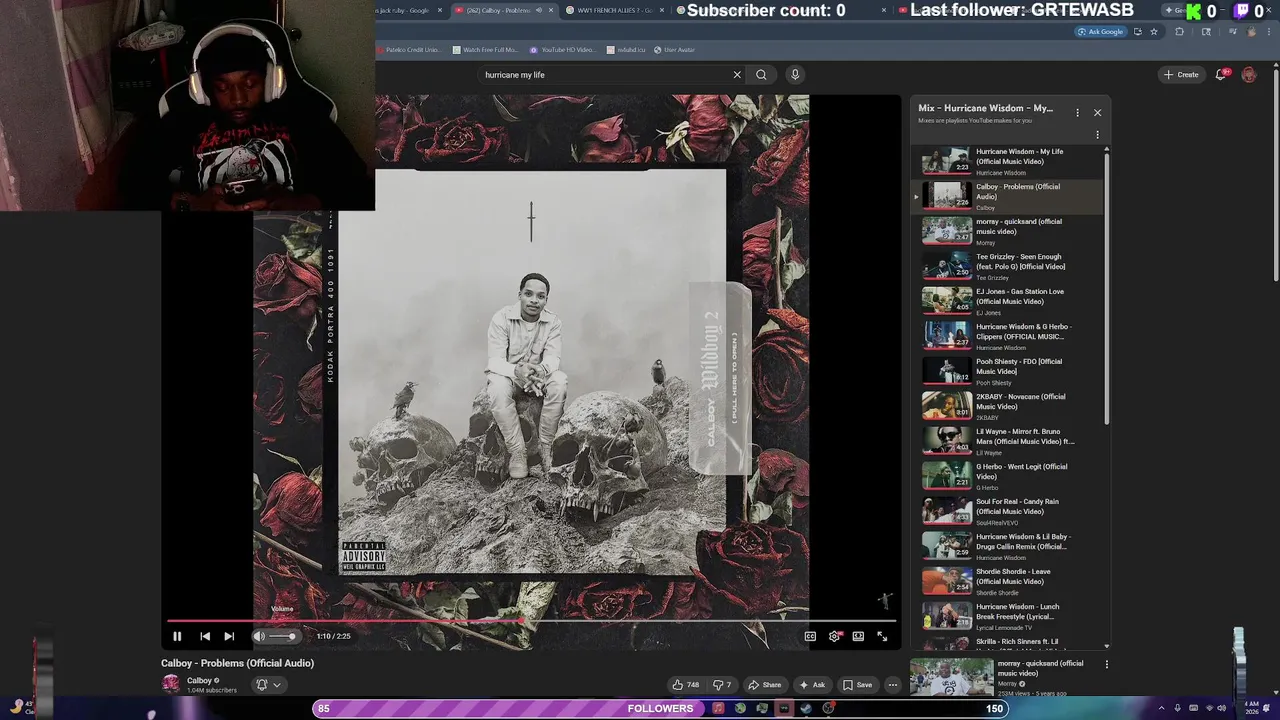Click the Ask Google button in address bar

(1101, 32)
